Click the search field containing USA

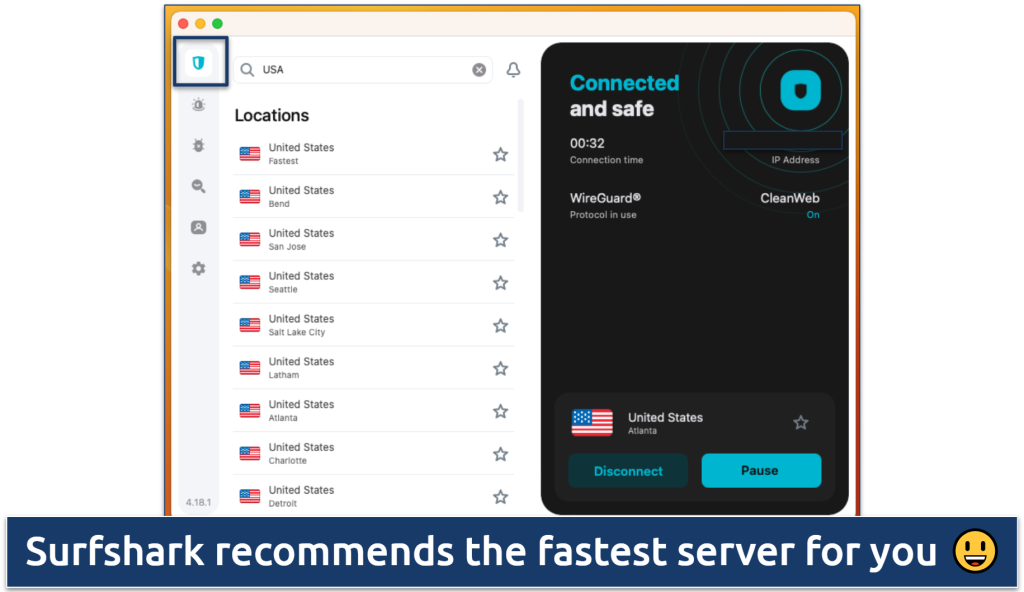pyautogui.click(x=363, y=70)
